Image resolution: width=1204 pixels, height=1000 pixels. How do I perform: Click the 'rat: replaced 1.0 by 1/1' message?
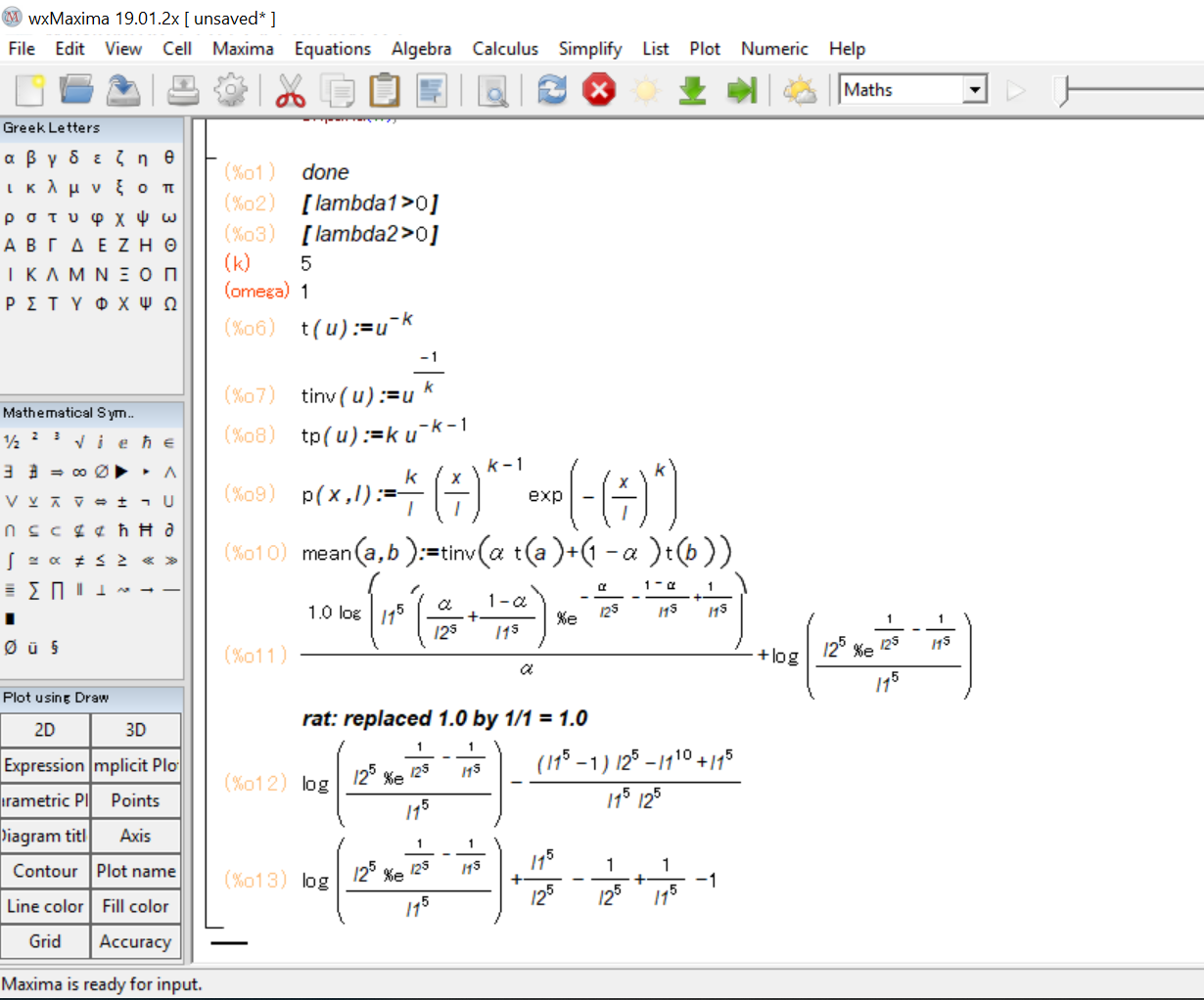coord(444,718)
